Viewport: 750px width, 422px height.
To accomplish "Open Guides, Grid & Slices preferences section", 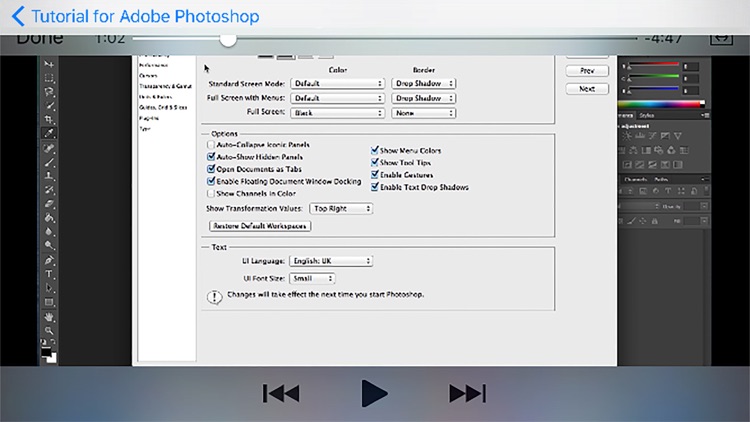I will click(x=163, y=108).
